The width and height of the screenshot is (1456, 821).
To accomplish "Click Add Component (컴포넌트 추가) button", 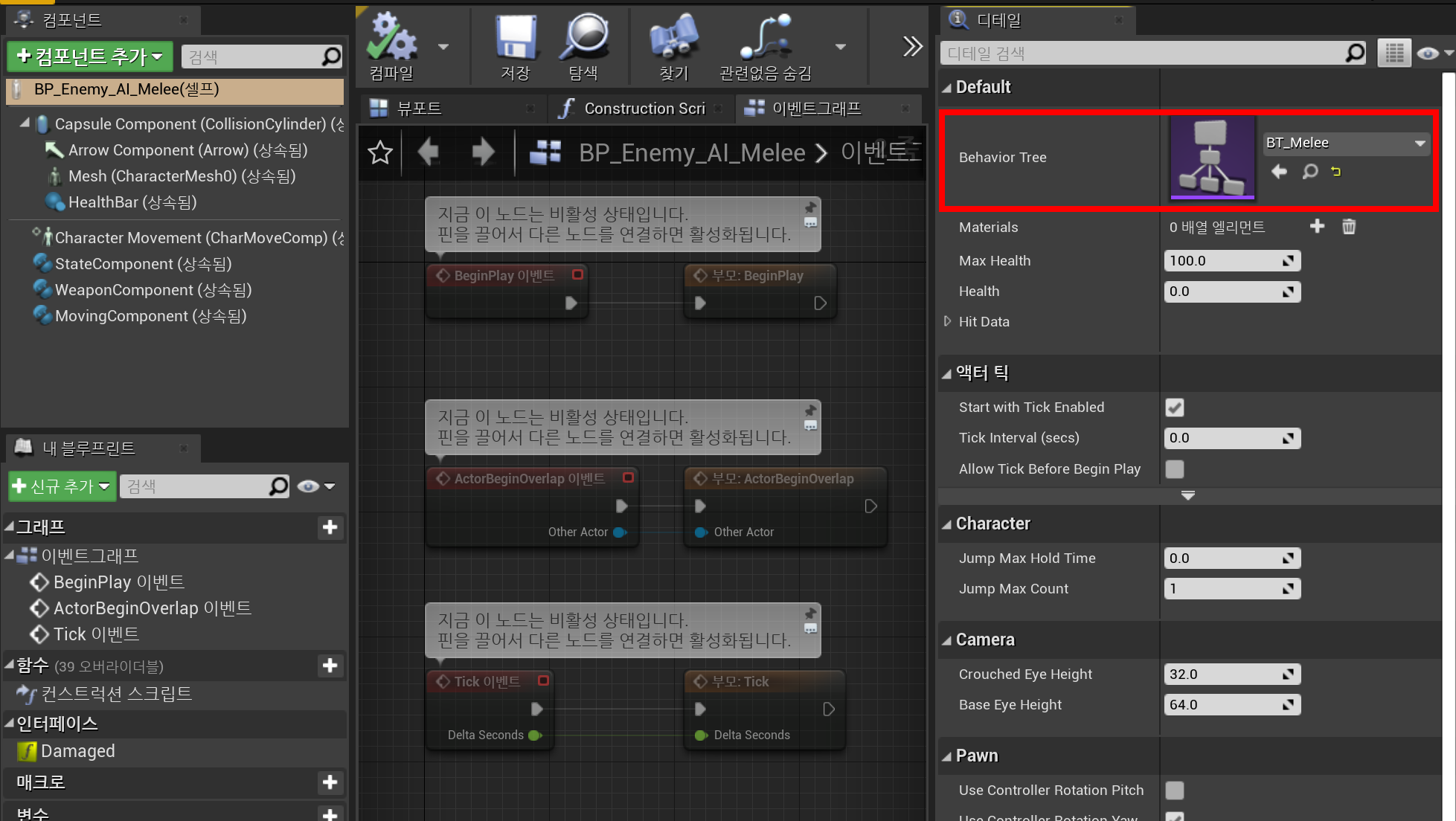I will (x=89, y=57).
